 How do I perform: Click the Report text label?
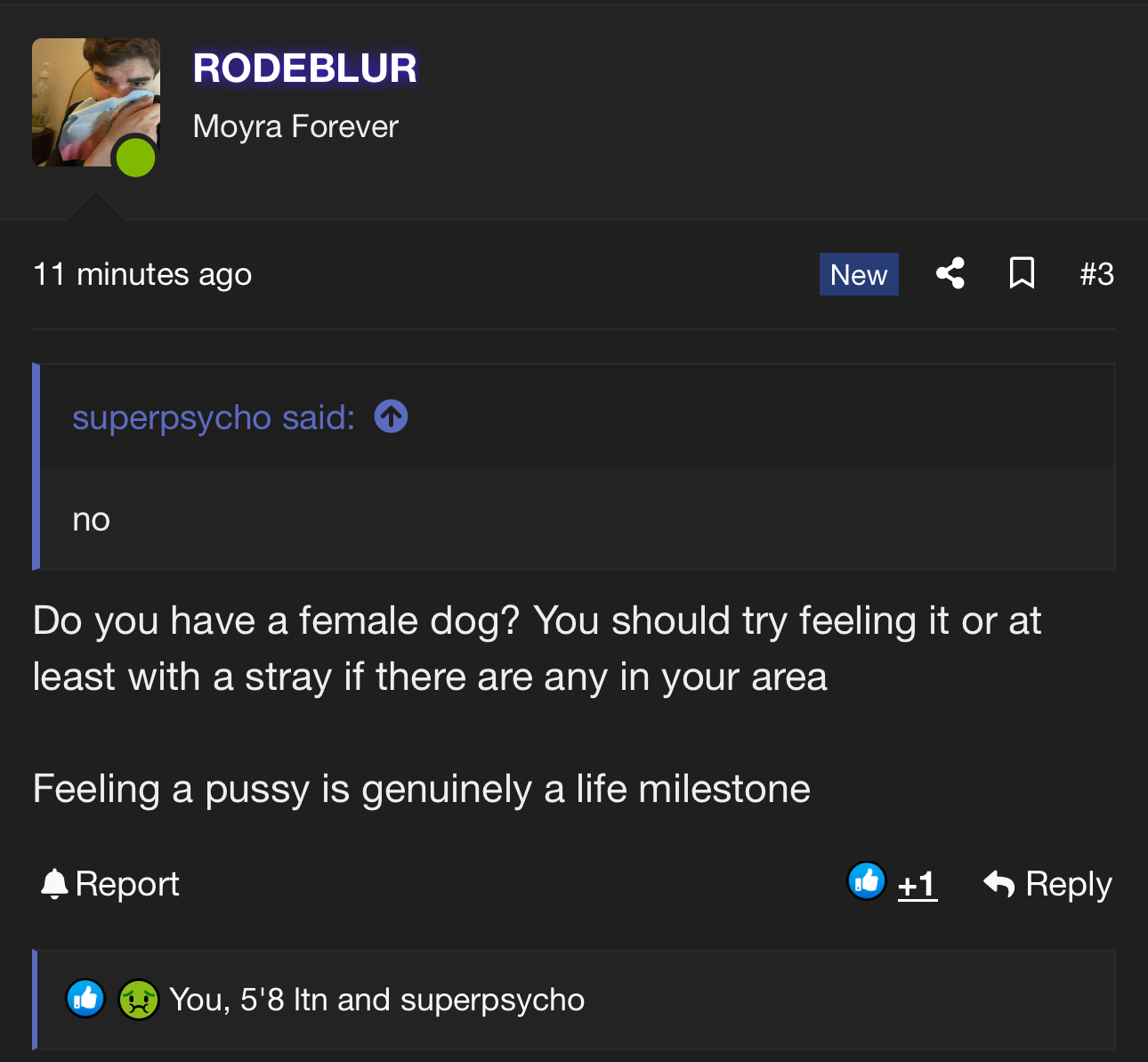(127, 884)
